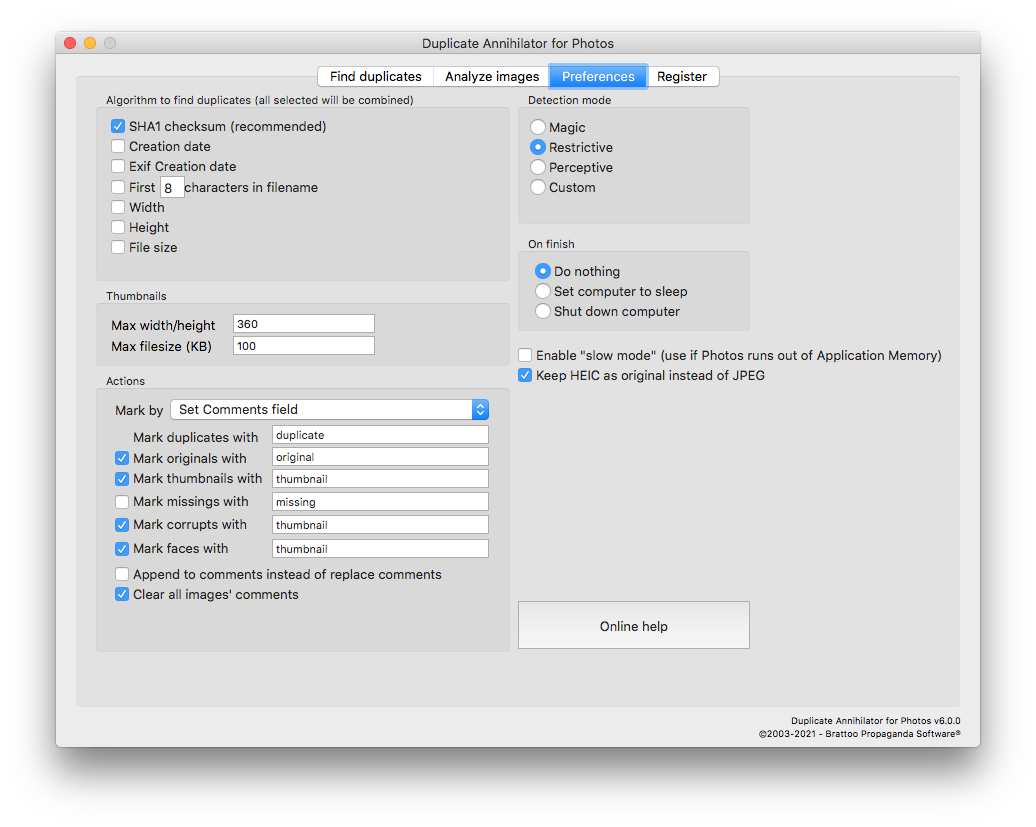Screen dimensions: 1036x827
Task: Choose Shut down computer on finish
Action: (543, 311)
